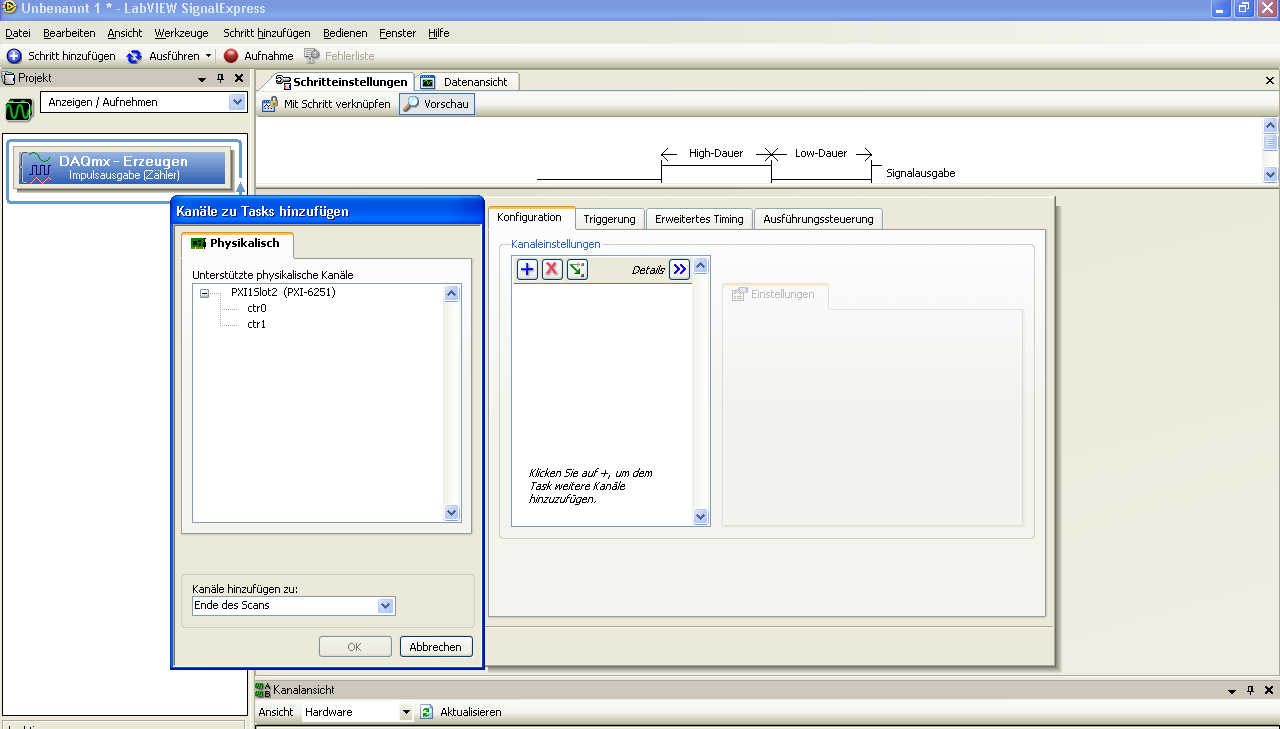Select channel ctr0
This screenshot has height=729, width=1280.
click(257, 308)
